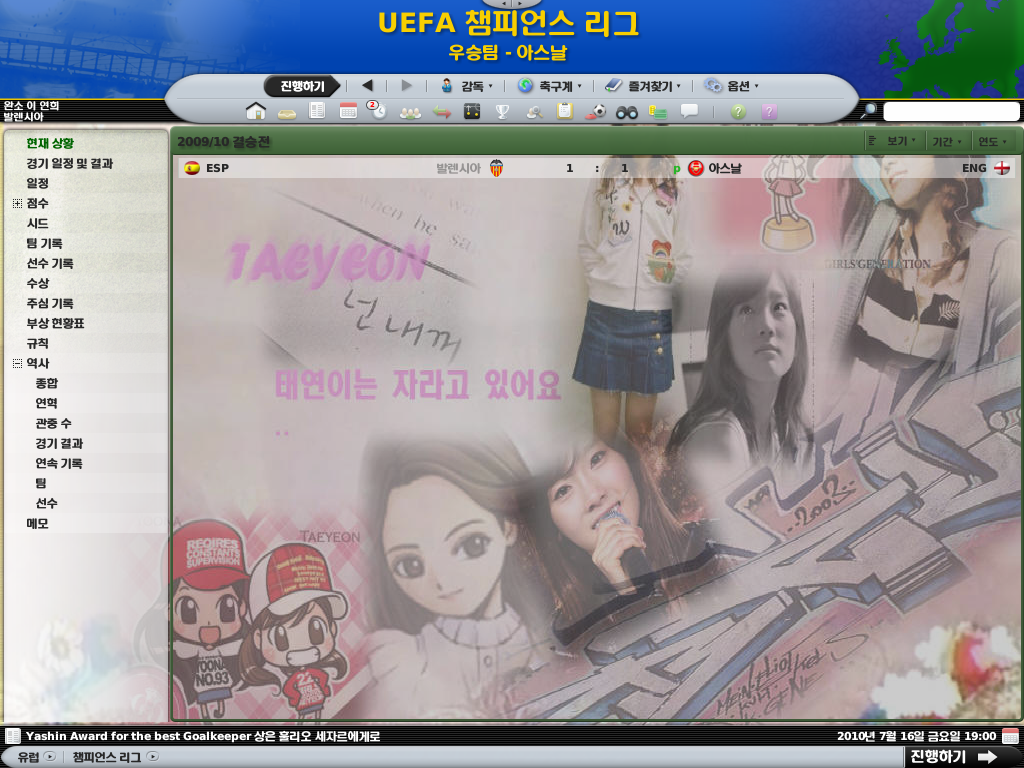Open the player search magnifier icon

[534, 112]
